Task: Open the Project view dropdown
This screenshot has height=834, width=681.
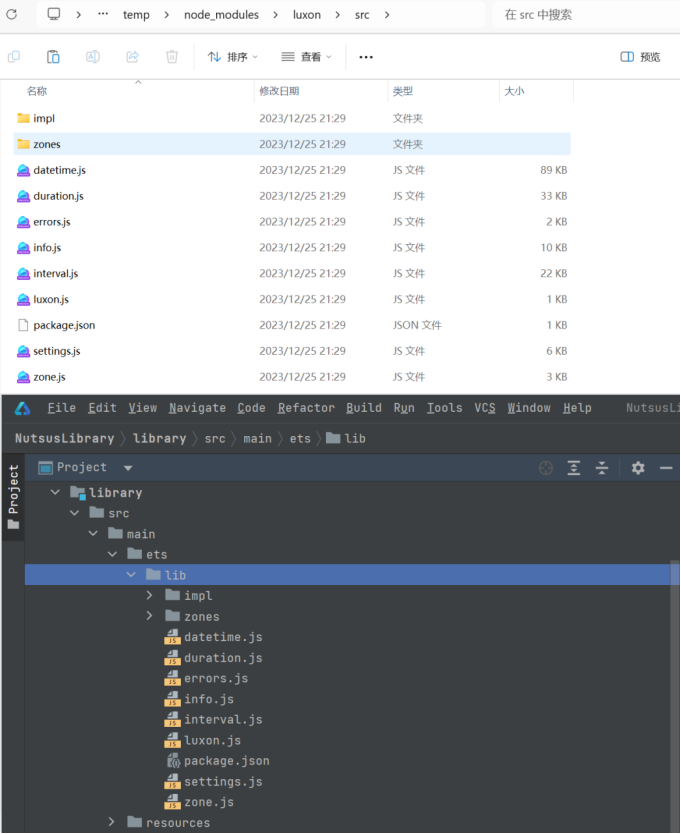Action: point(128,468)
